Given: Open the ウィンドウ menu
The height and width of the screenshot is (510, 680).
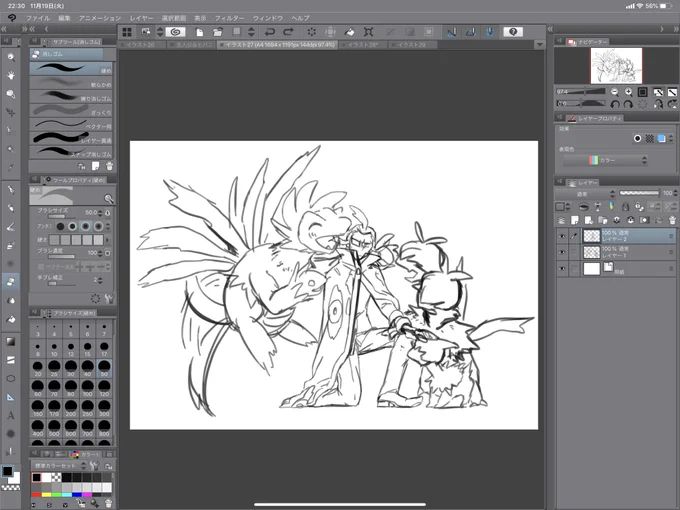Looking at the screenshot, I should tap(268, 18).
